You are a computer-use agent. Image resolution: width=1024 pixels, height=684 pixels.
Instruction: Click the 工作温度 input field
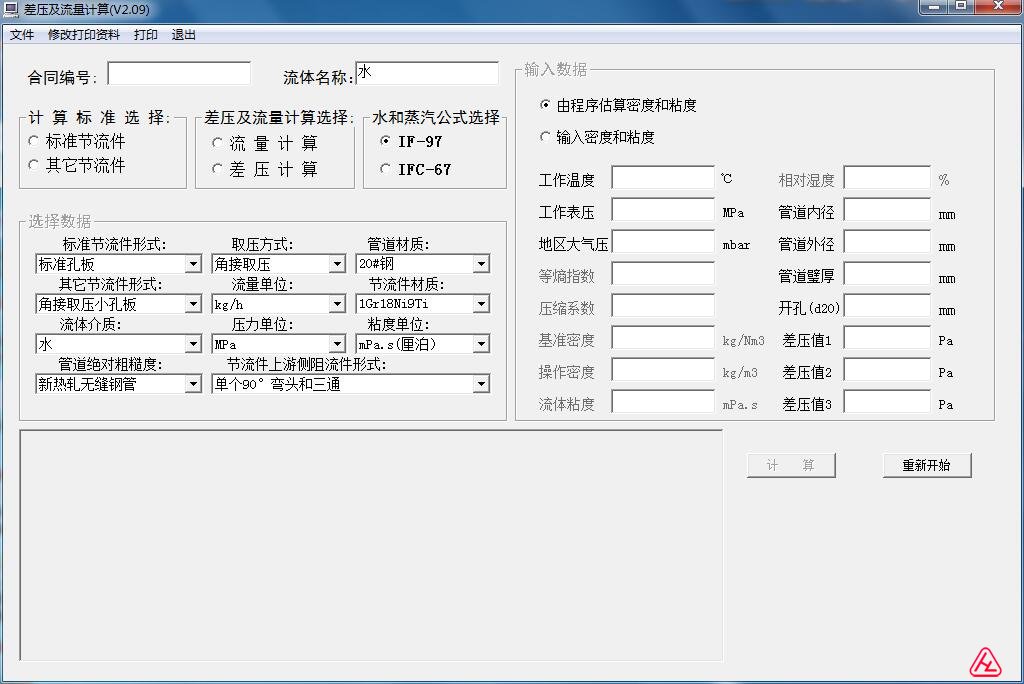coord(663,178)
